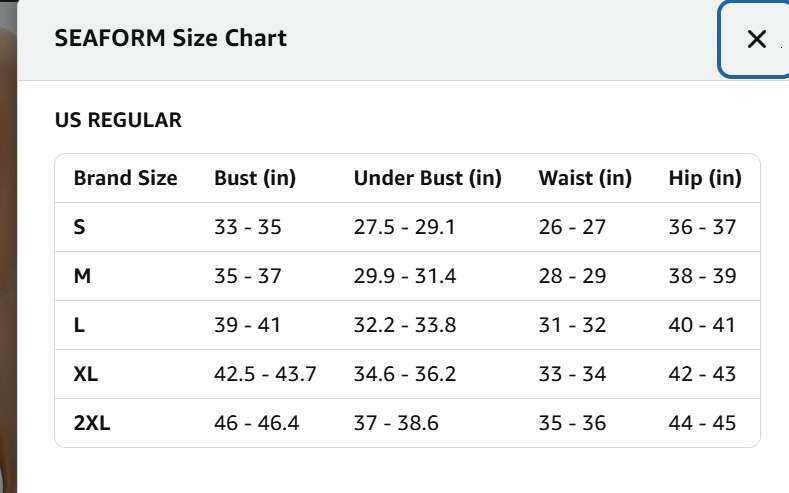Click waist value 28 - 29
This screenshot has width=789, height=493.
point(572,276)
